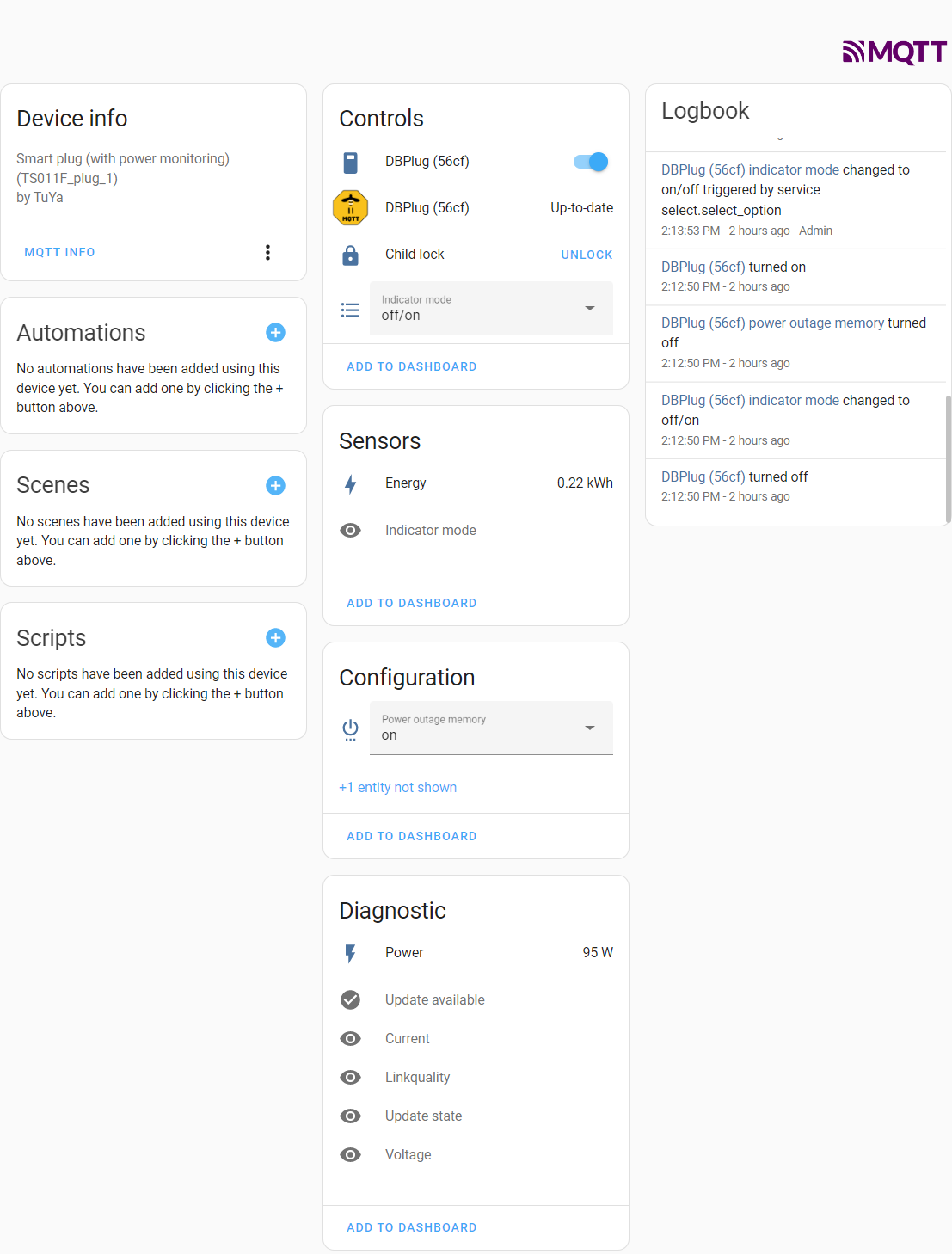Click the power icon beside Power outage memory
Image resolution: width=952 pixels, height=1254 pixels.
click(350, 728)
